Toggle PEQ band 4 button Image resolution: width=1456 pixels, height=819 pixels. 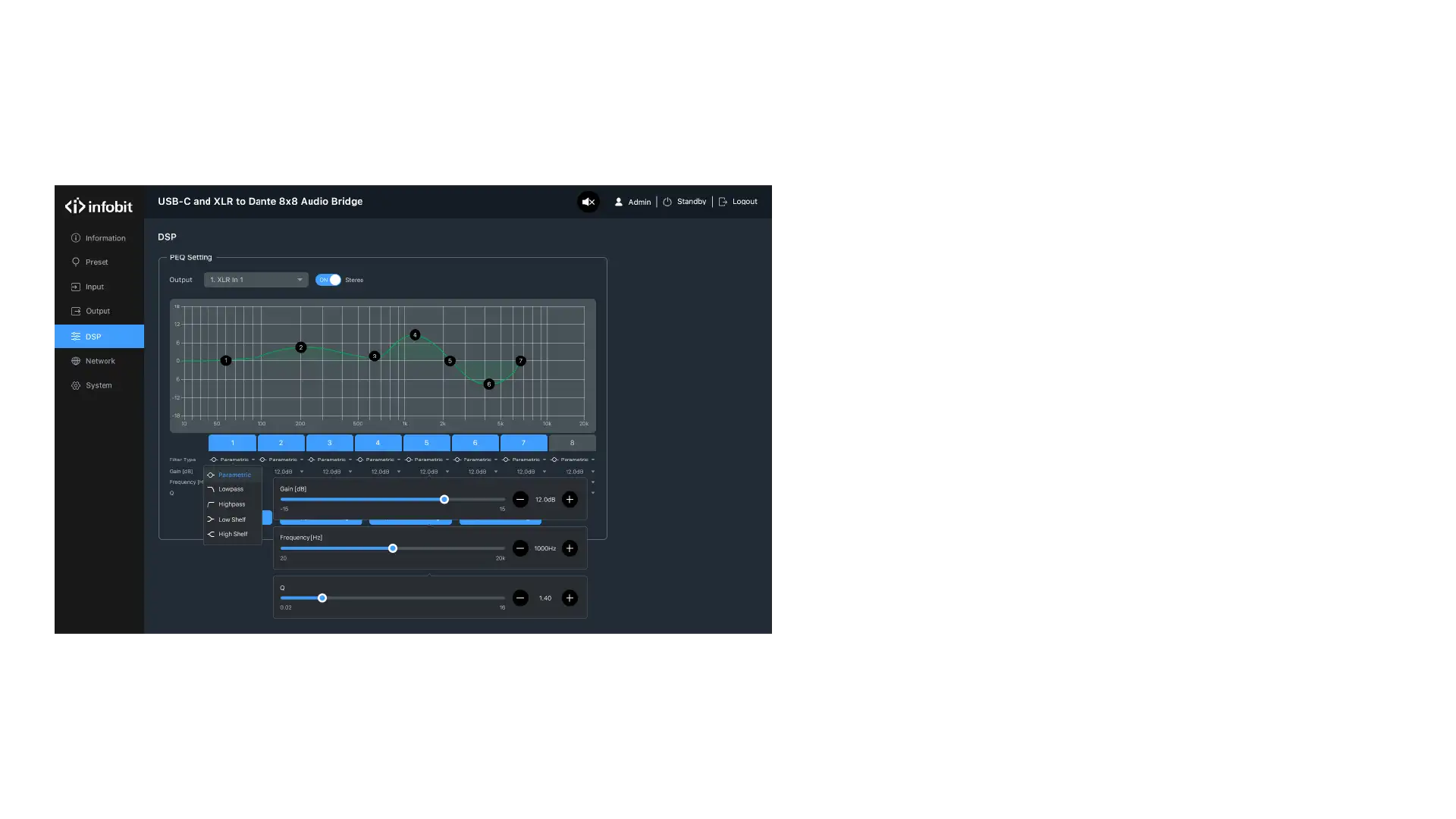pos(378,443)
